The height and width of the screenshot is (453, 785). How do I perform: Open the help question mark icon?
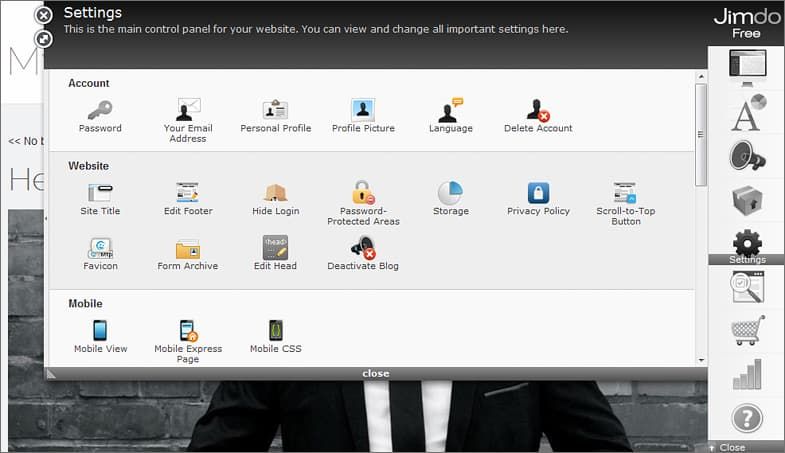(747, 418)
